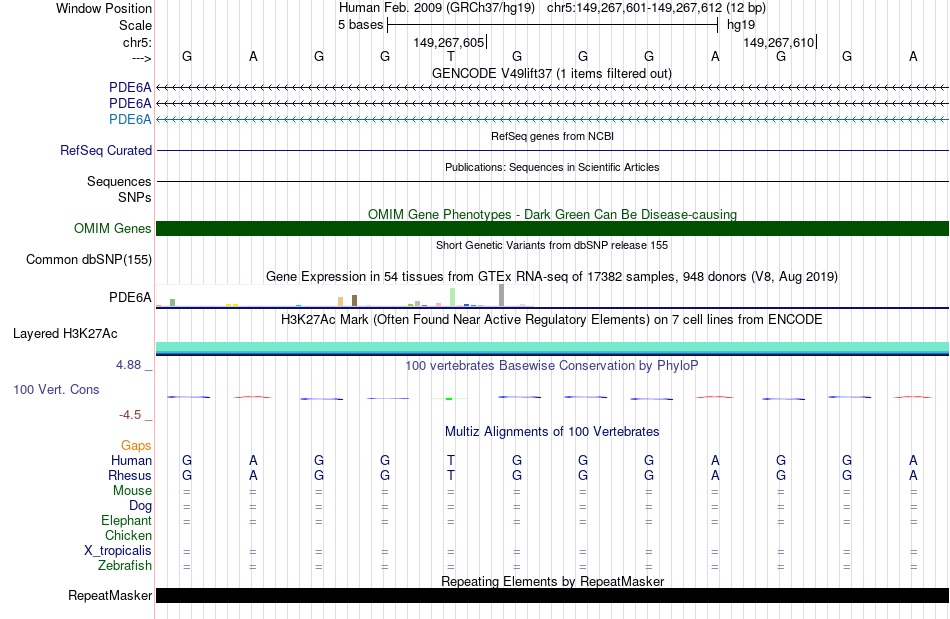Click the "Elephant" alignment row label
The image size is (950, 619).
coord(127,520)
